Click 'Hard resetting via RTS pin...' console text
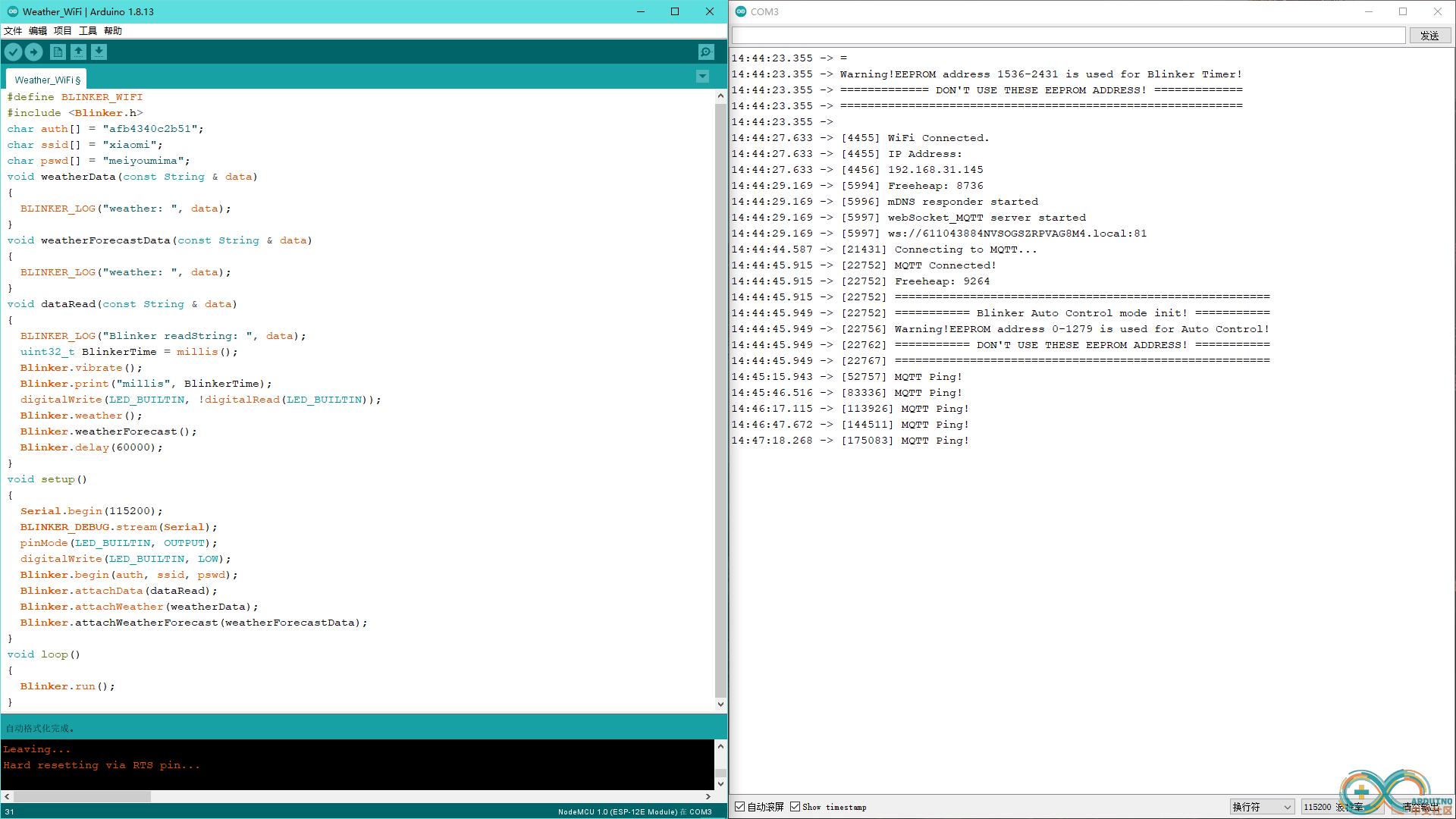The height and width of the screenshot is (819, 1456). tap(102, 765)
